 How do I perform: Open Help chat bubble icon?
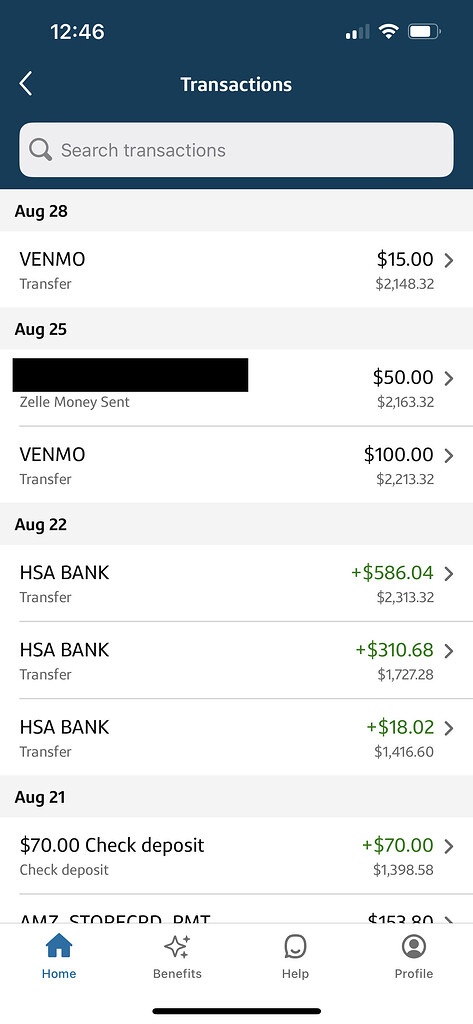click(x=295, y=946)
